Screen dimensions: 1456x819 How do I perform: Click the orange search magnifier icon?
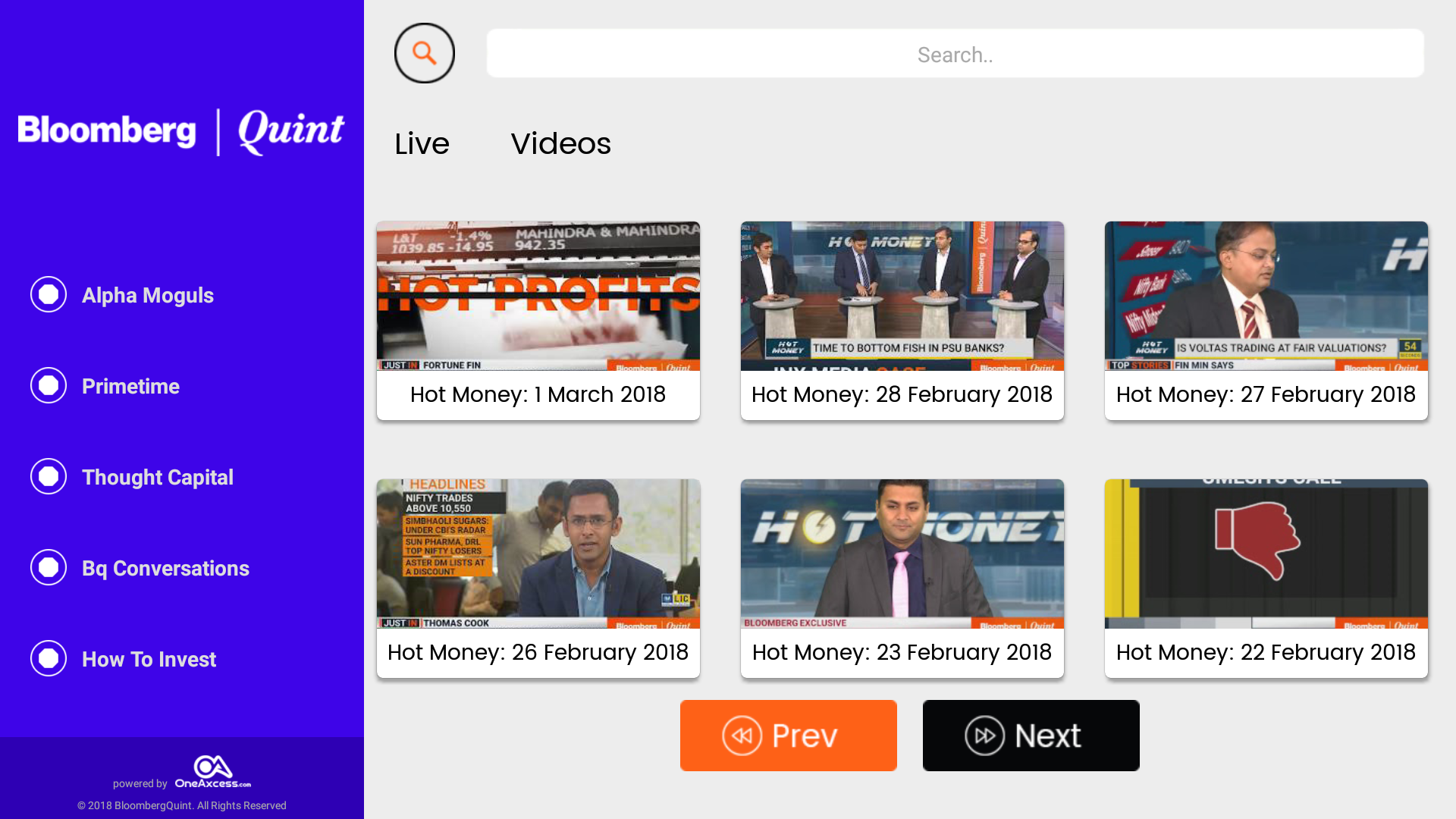[x=424, y=53]
